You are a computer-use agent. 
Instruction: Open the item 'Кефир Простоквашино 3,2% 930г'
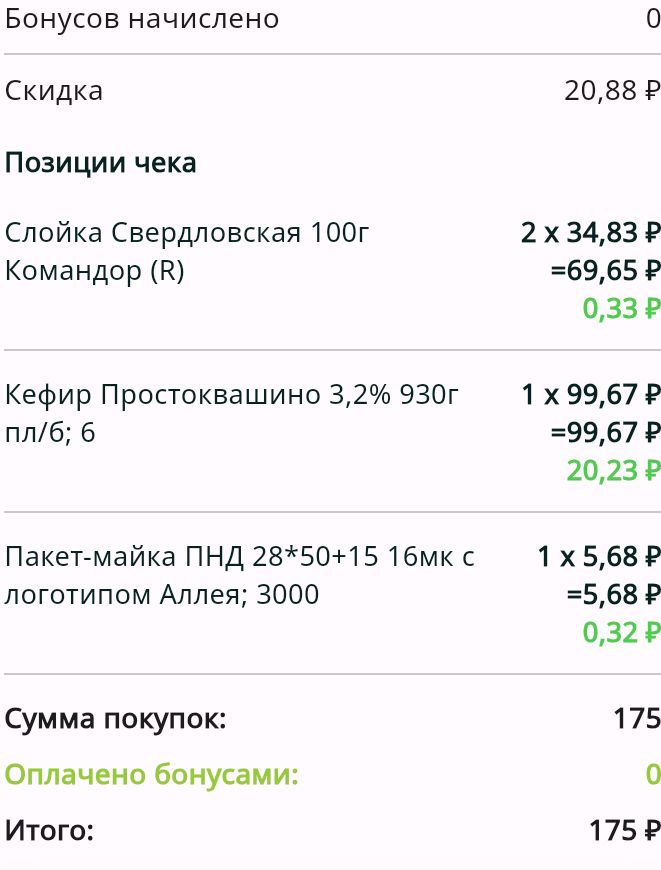pos(232,413)
